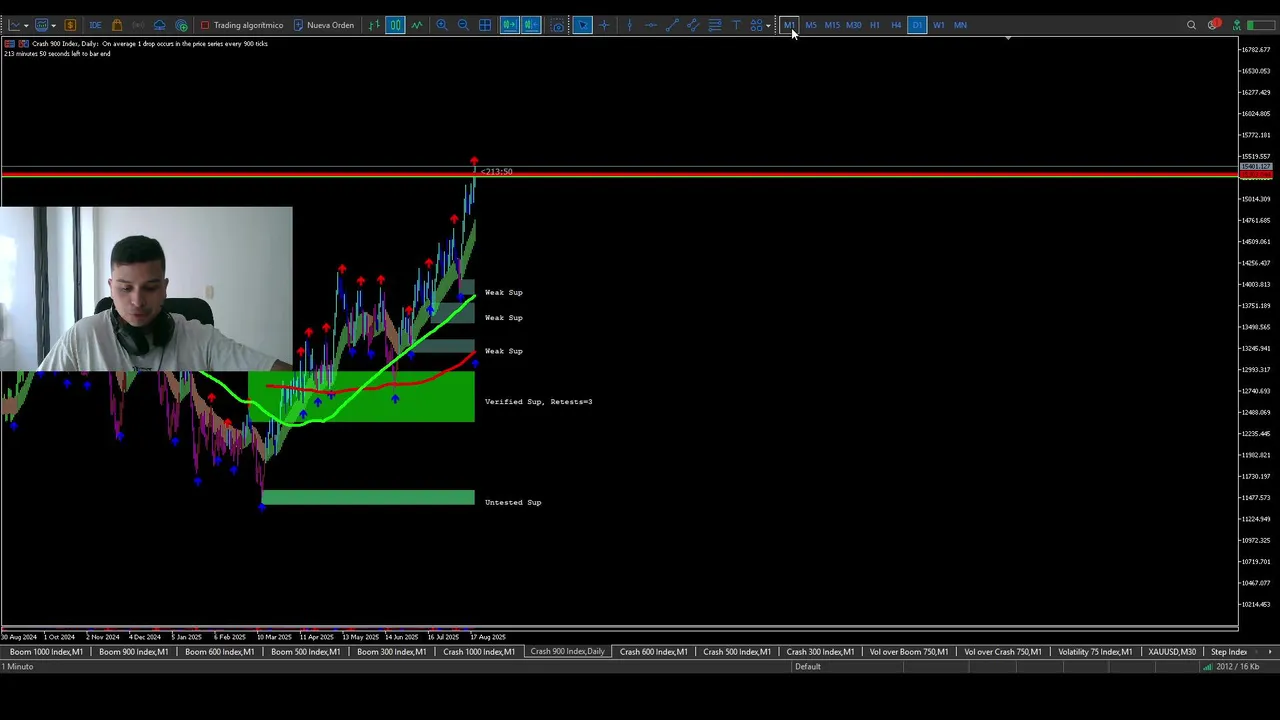Select the horizontal line drawing tool
This screenshot has width=1280, height=720.
[650, 25]
